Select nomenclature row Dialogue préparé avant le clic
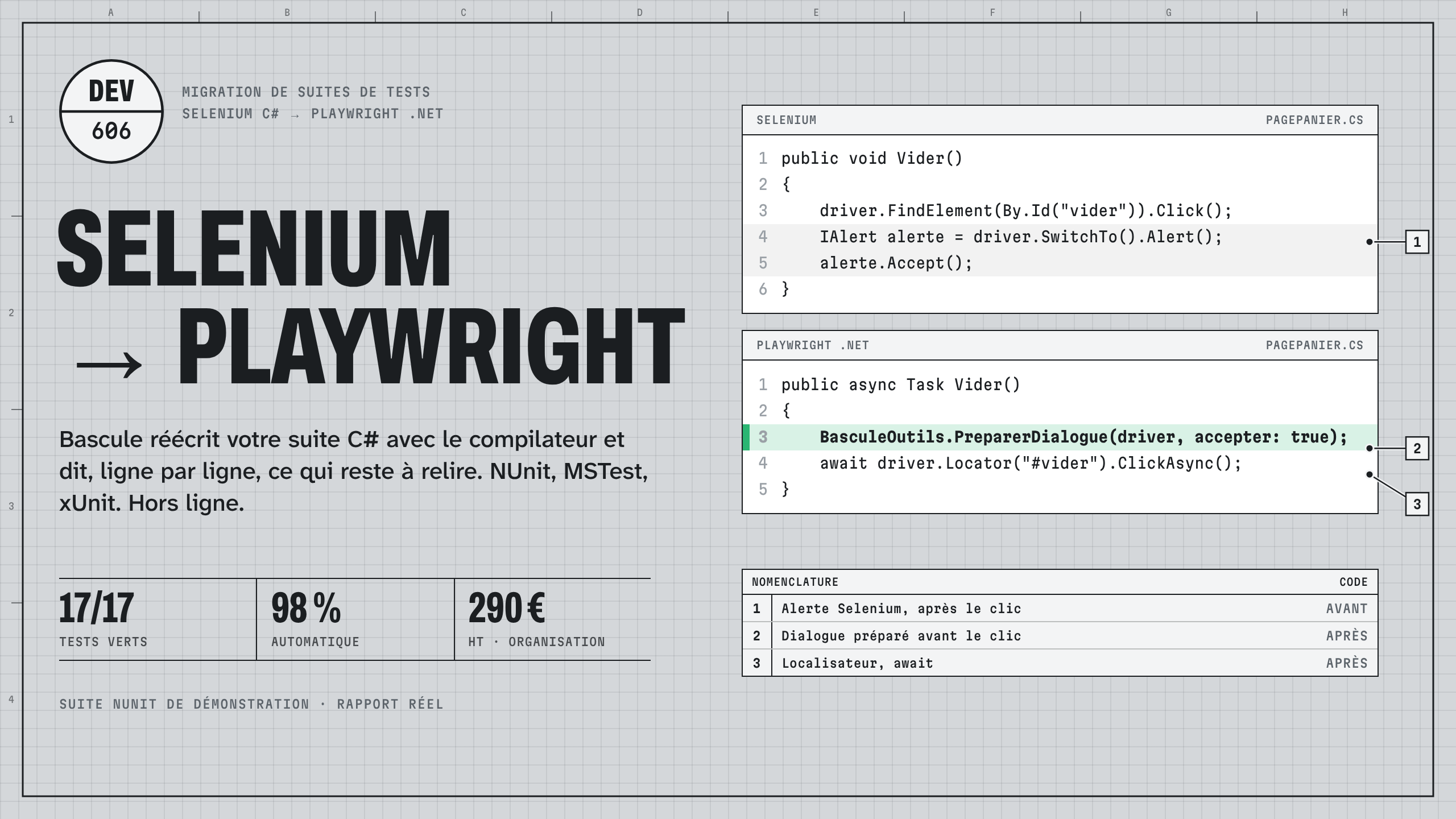Viewport: 1456px width, 819px height. click(x=1060, y=636)
